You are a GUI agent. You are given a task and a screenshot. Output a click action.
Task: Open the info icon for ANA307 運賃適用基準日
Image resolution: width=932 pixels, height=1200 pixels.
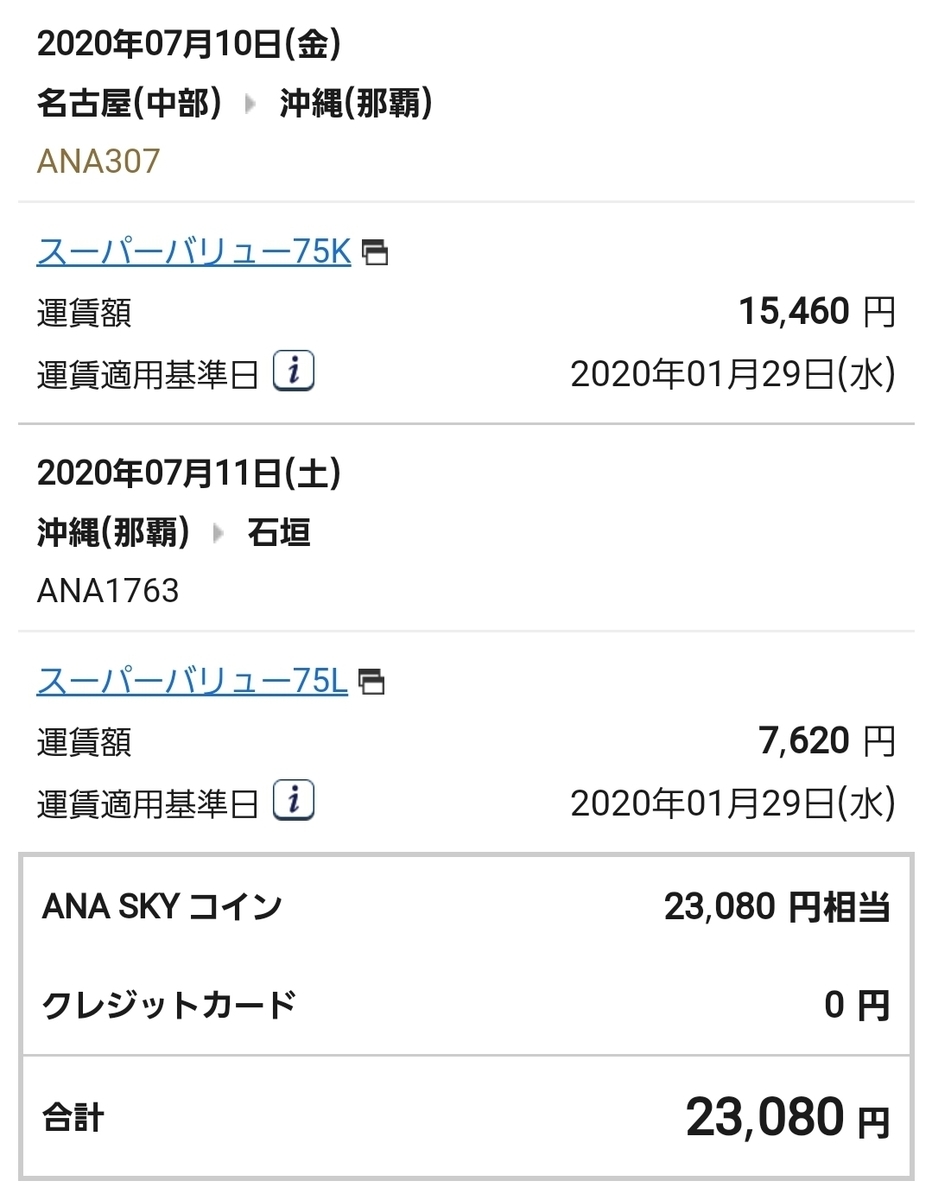point(294,372)
